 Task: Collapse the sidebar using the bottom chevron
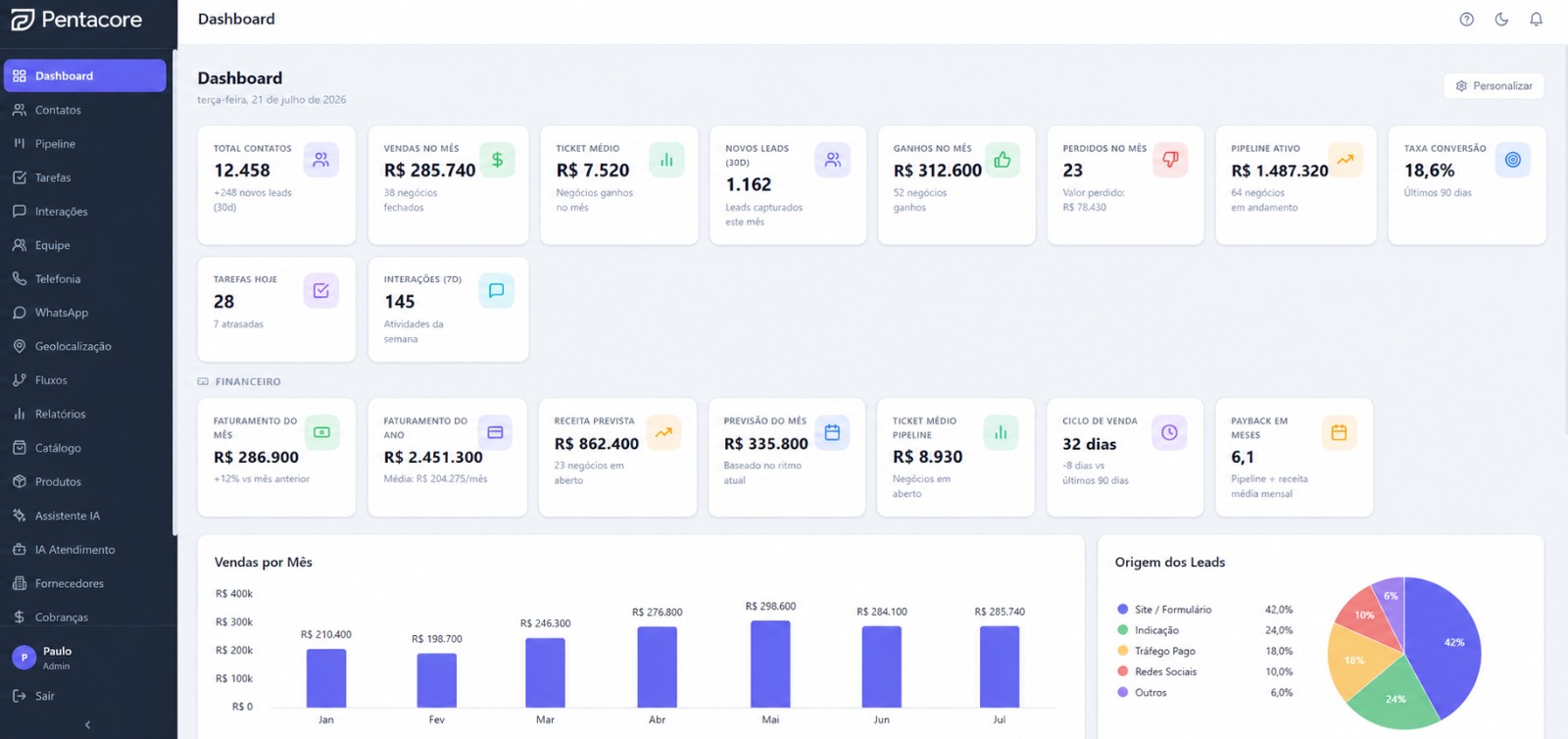pos(87,725)
